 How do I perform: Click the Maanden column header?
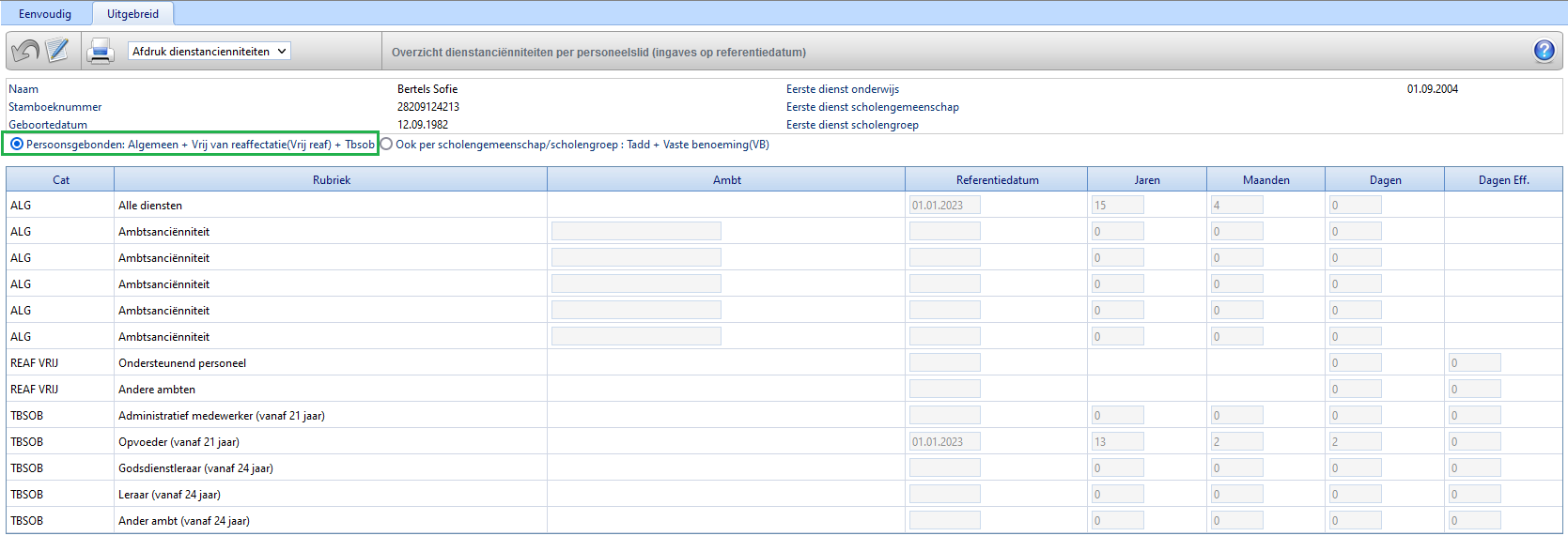click(1265, 179)
